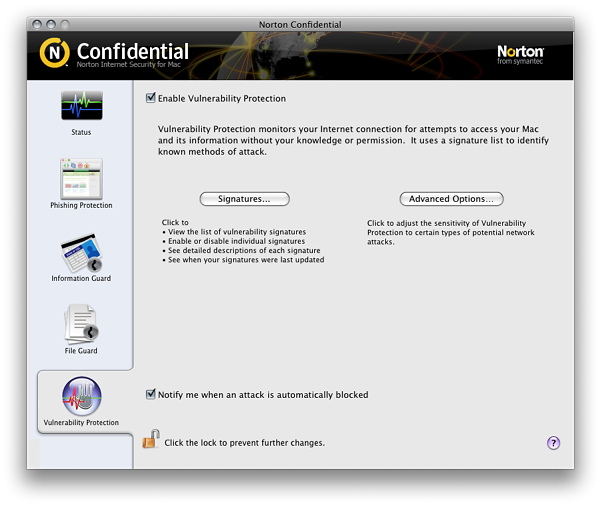Screen dimensions: 600x505
Task: Click the Norton Confidential window title bar
Action: (300, 23)
